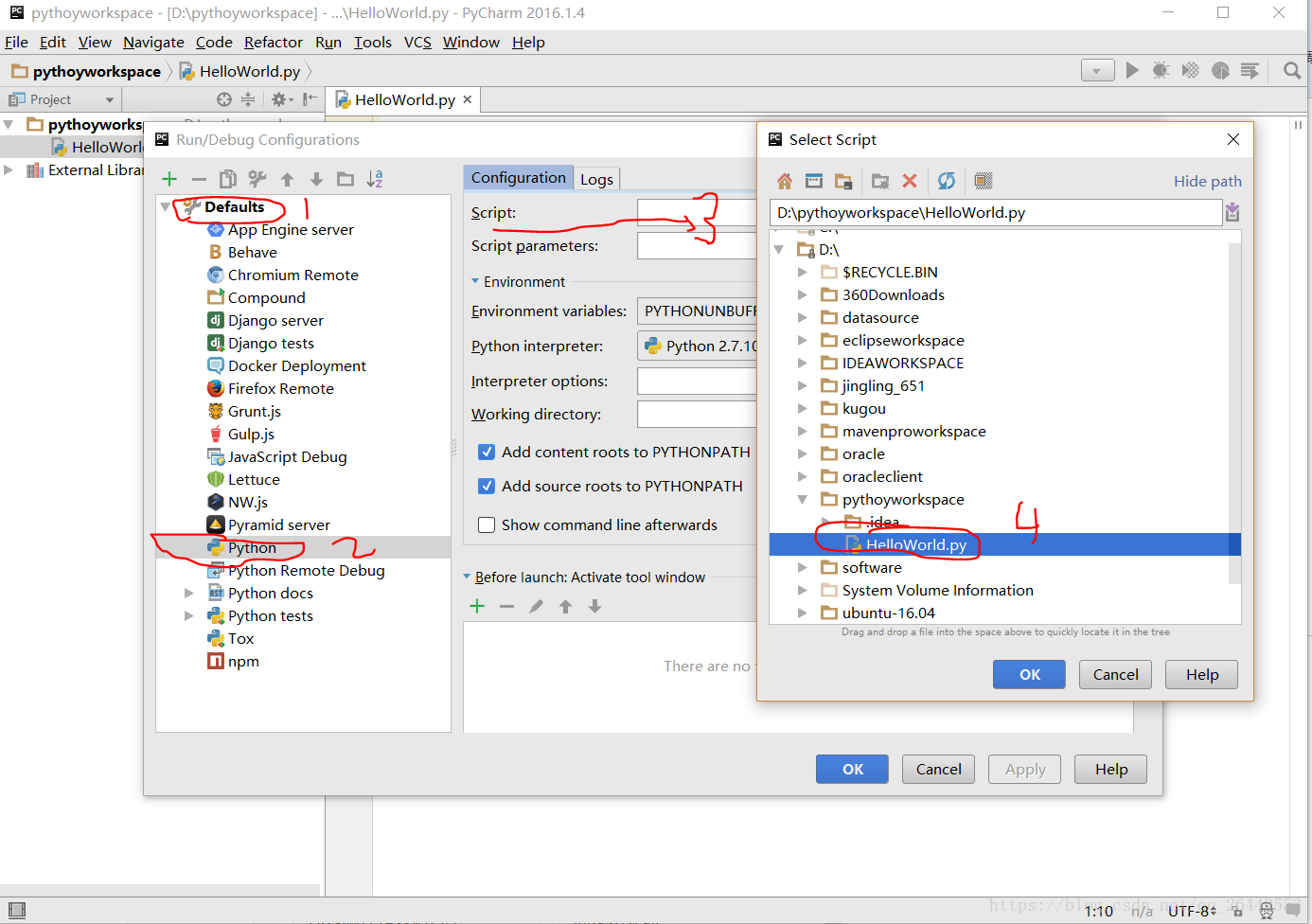The image size is (1312, 924).
Task: Select the HelloWorld.py editor tab
Action: (x=404, y=99)
